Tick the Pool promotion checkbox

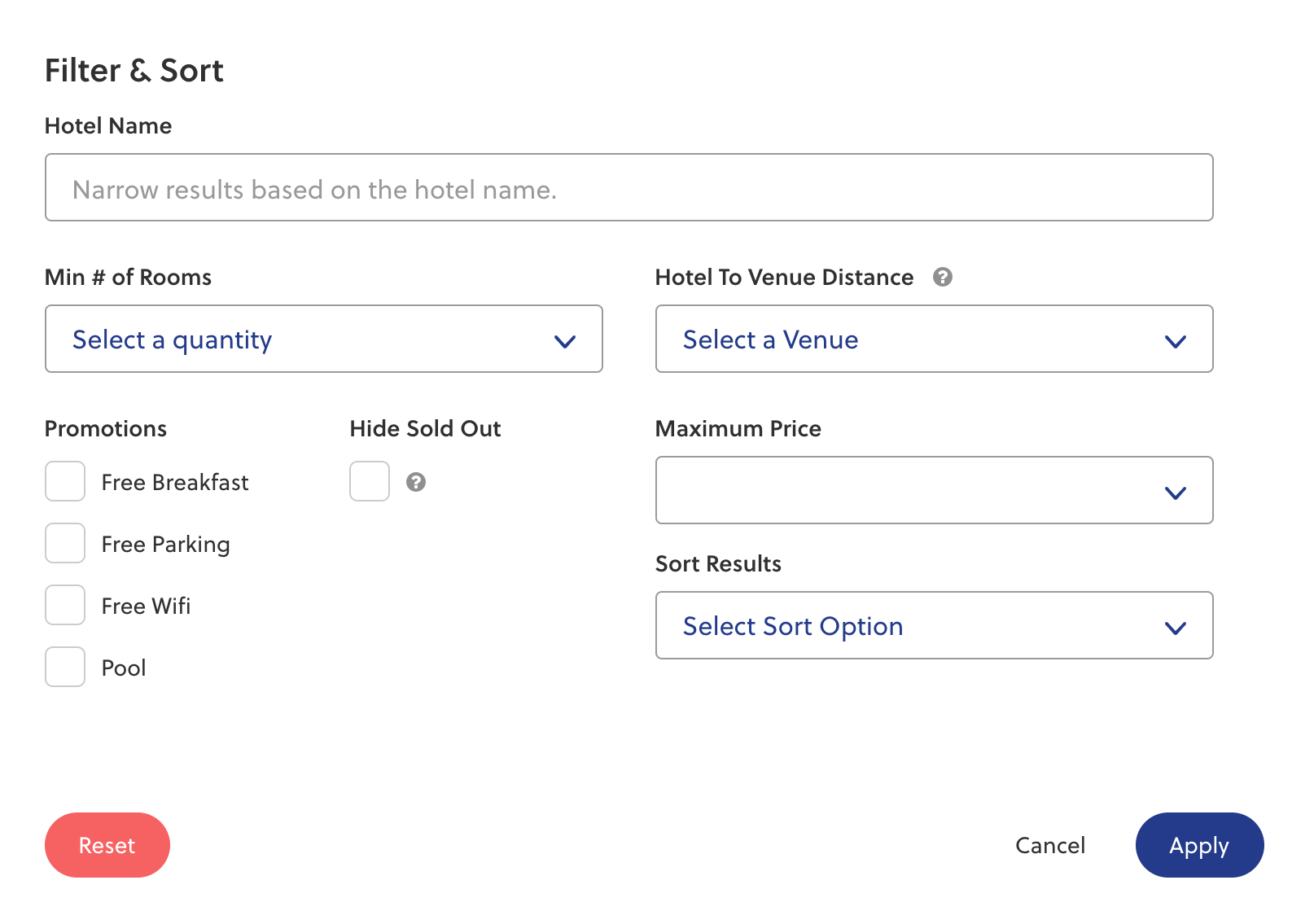(x=65, y=667)
